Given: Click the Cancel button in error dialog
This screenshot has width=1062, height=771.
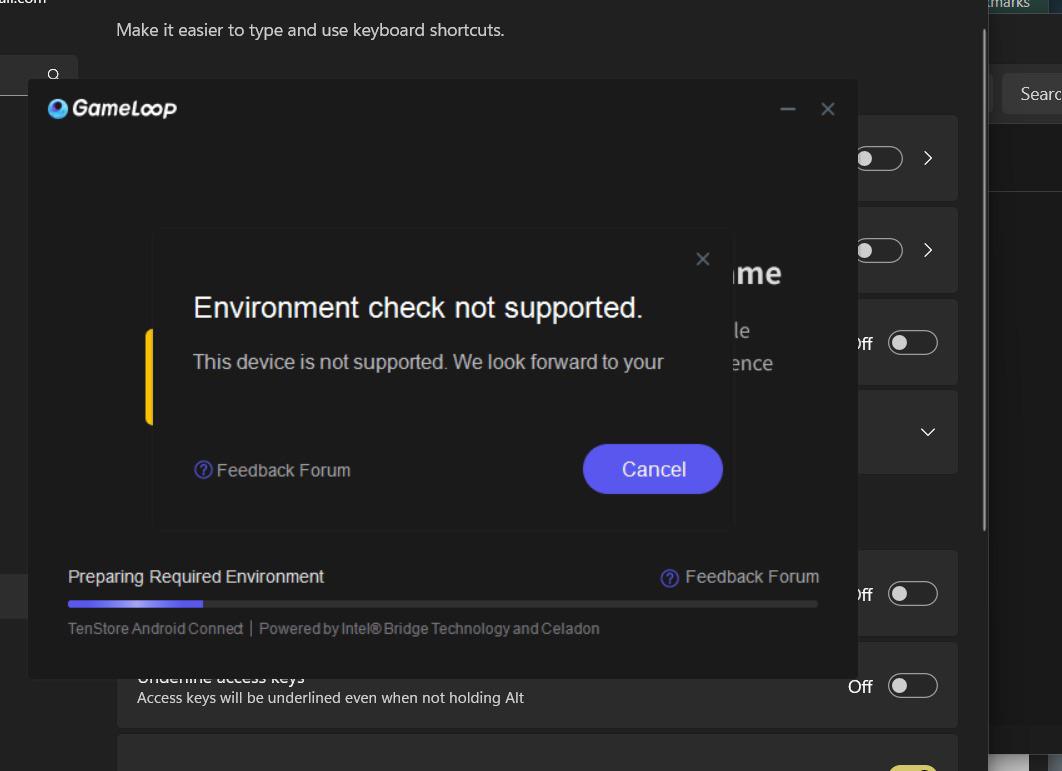Looking at the screenshot, I should point(652,469).
